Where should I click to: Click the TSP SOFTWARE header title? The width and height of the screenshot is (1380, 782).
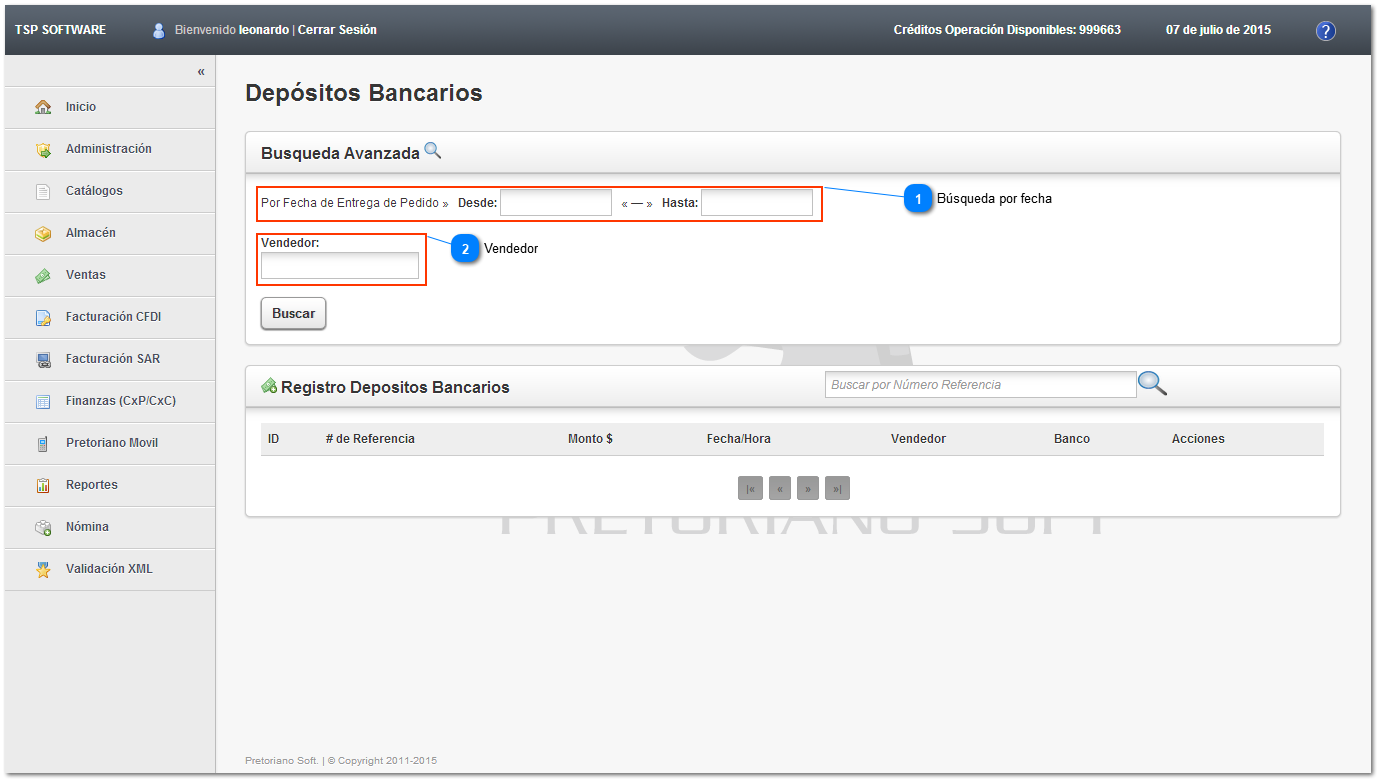pos(60,30)
